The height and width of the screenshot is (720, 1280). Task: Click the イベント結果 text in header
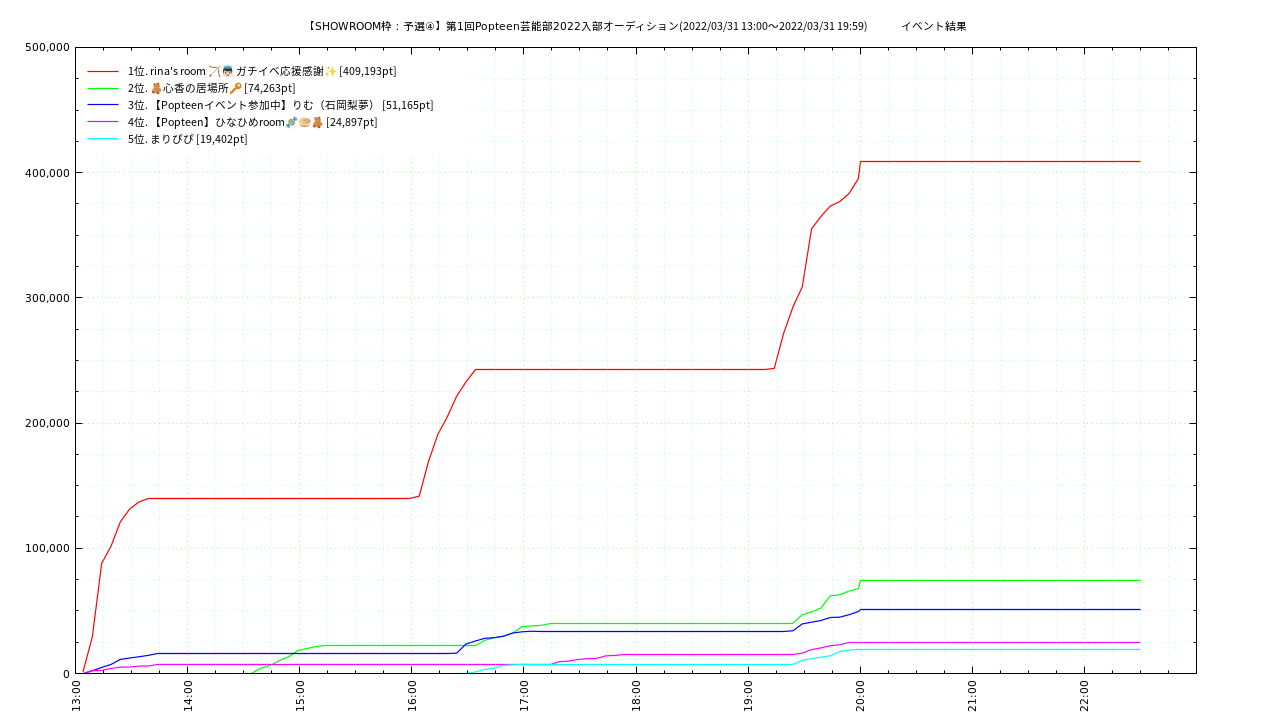(x=933, y=26)
